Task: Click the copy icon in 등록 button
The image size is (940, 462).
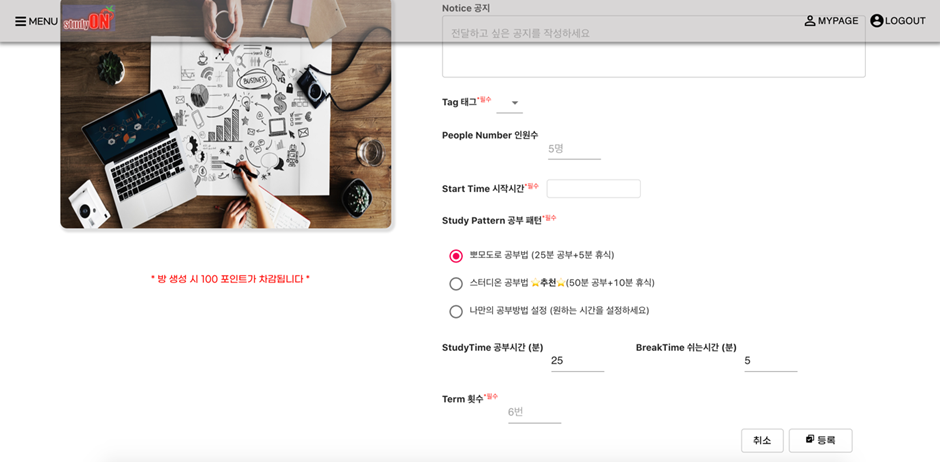Action: click(x=810, y=439)
